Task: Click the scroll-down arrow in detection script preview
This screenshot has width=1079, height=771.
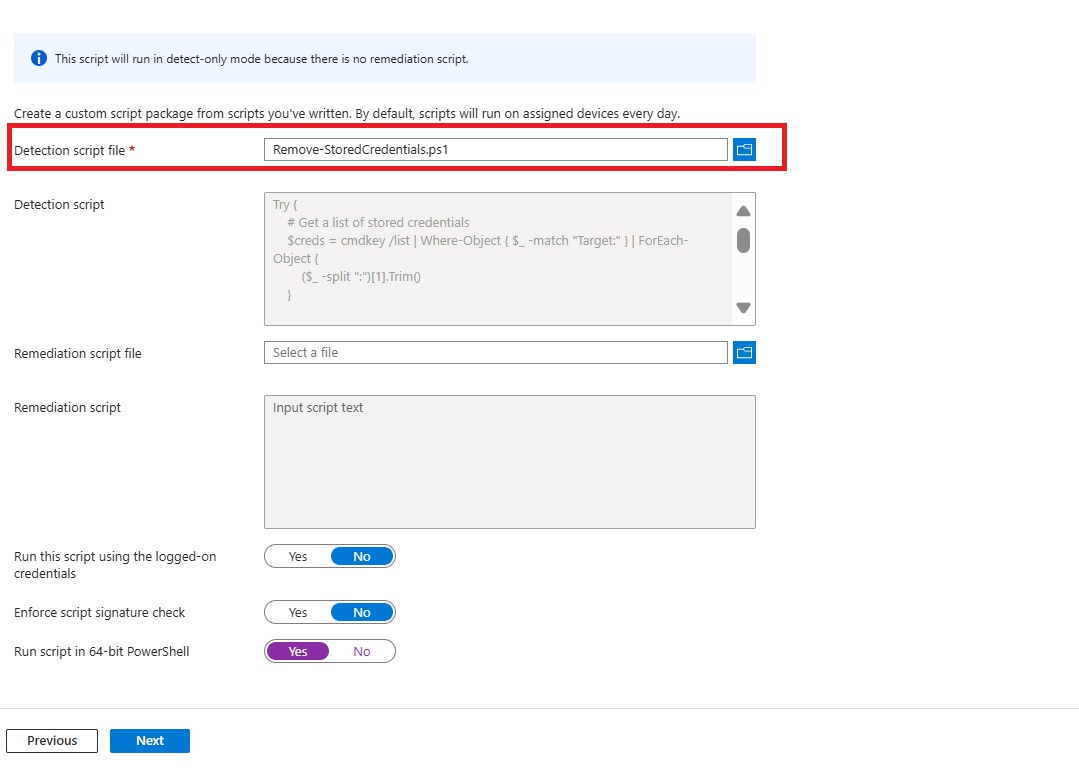Action: (x=742, y=308)
